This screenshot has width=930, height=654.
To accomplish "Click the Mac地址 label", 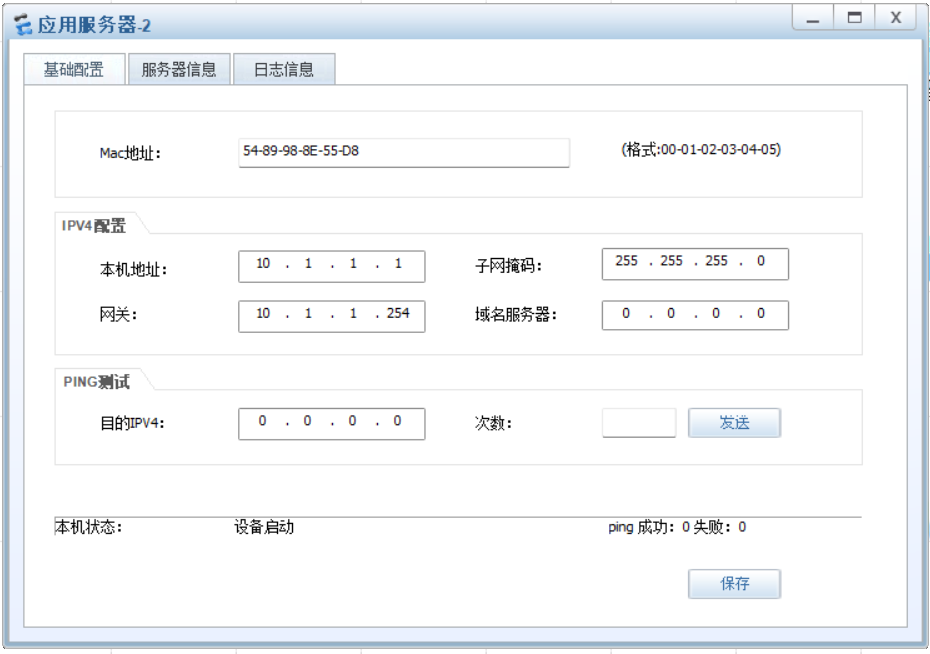I will click(130, 154).
